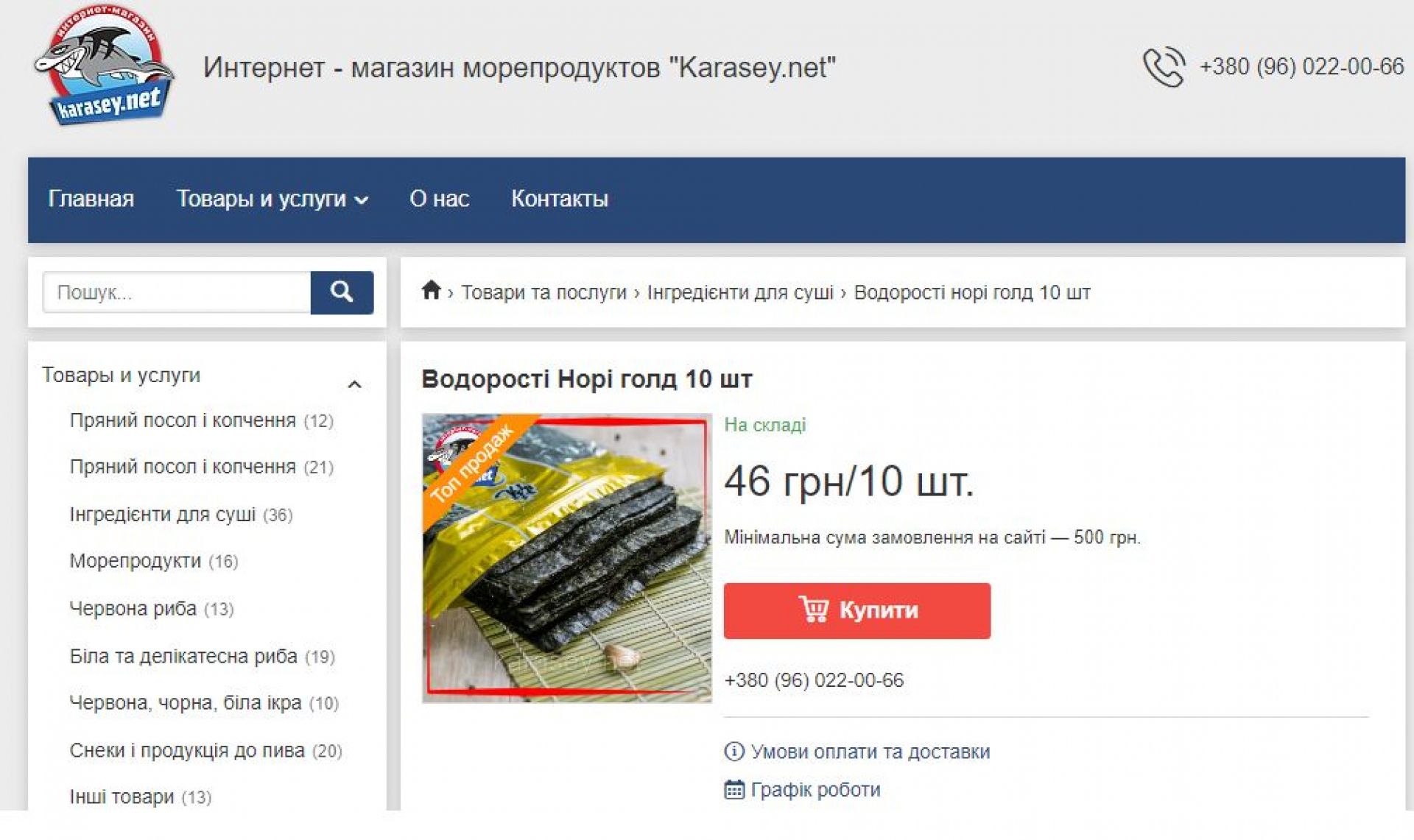Click the magnifier search button
The image size is (1414, 840).
tap(342, 292)
